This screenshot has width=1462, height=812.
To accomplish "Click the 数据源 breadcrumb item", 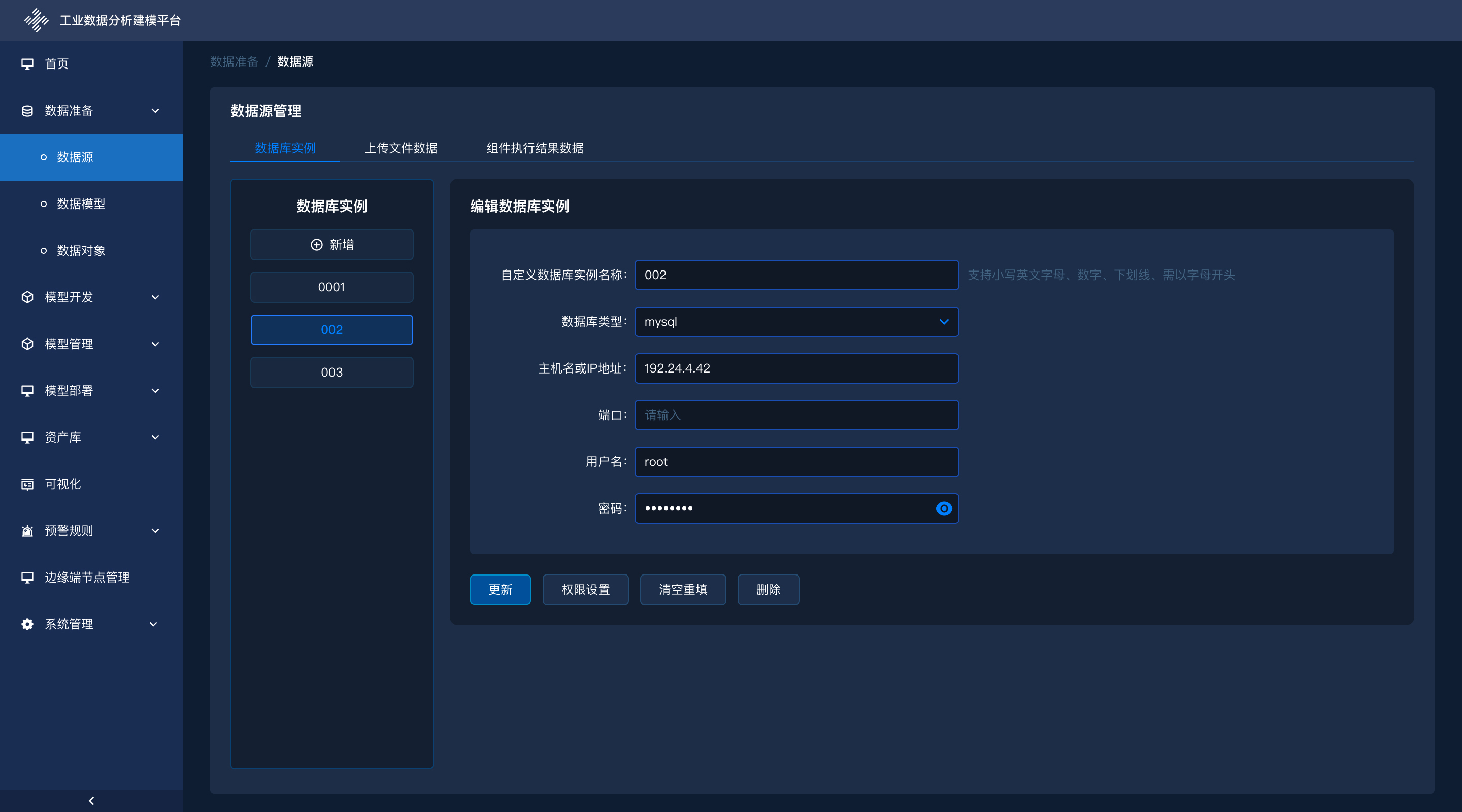I will pos(295,62).
